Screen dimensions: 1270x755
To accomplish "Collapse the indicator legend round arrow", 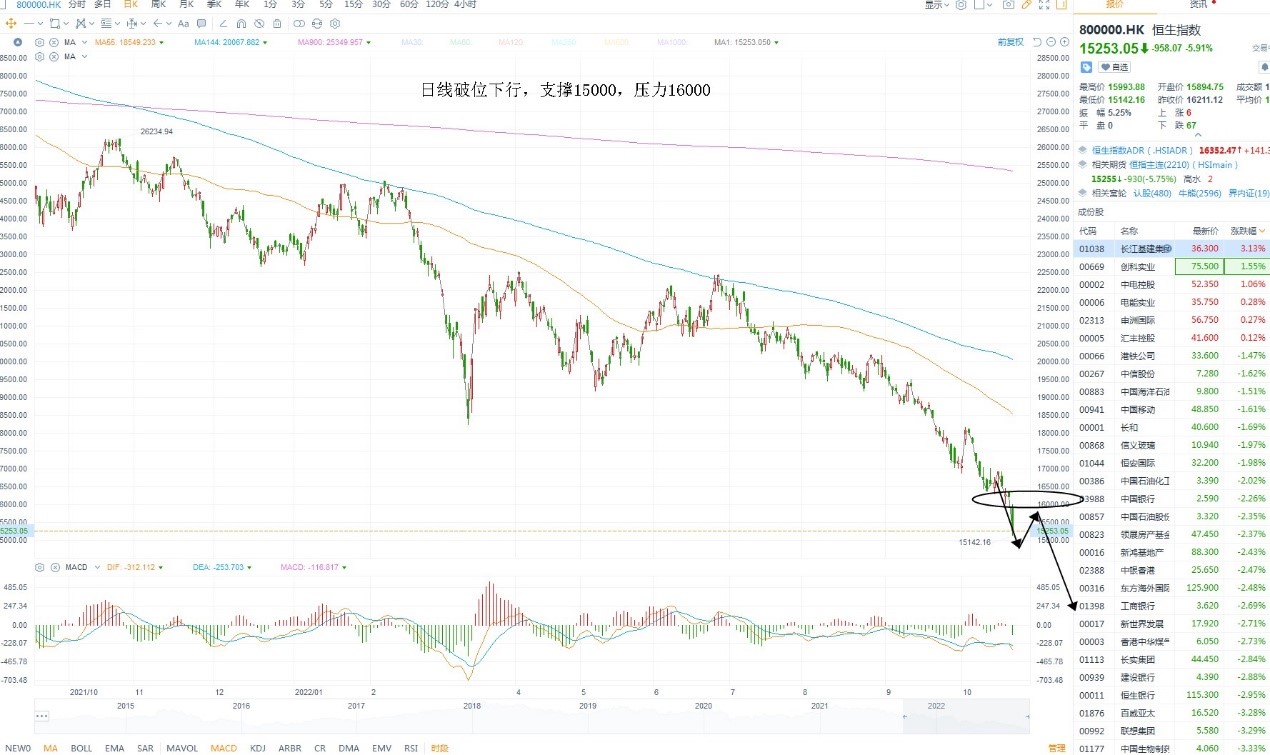I will click(x=18, y=42).
